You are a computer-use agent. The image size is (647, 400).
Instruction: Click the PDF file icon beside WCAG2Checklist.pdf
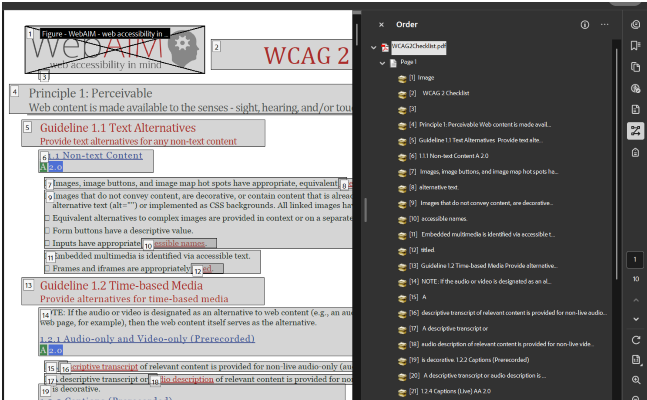coord(385,47)
